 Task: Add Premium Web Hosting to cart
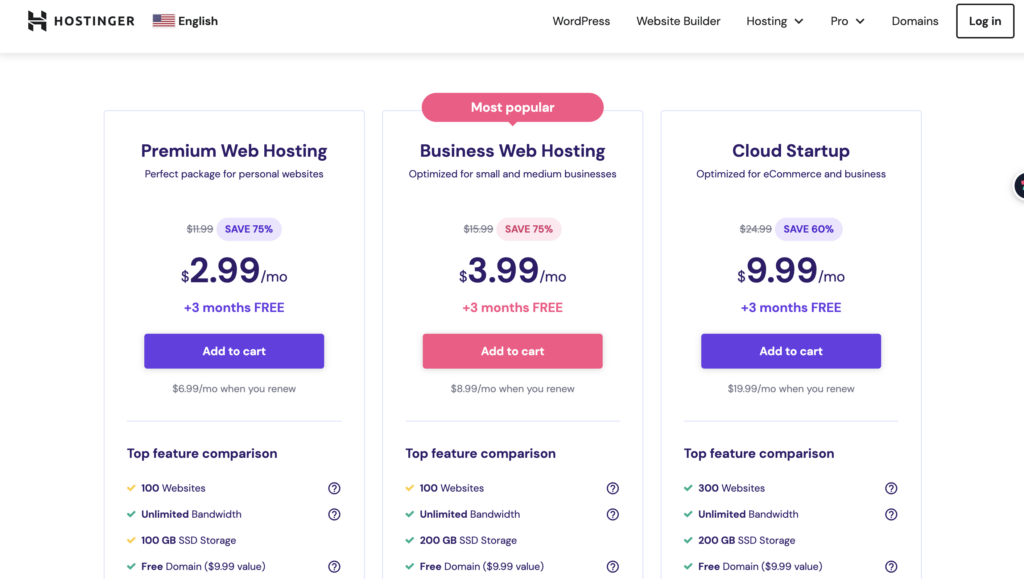pyautogui.click(x=234, y=351)
